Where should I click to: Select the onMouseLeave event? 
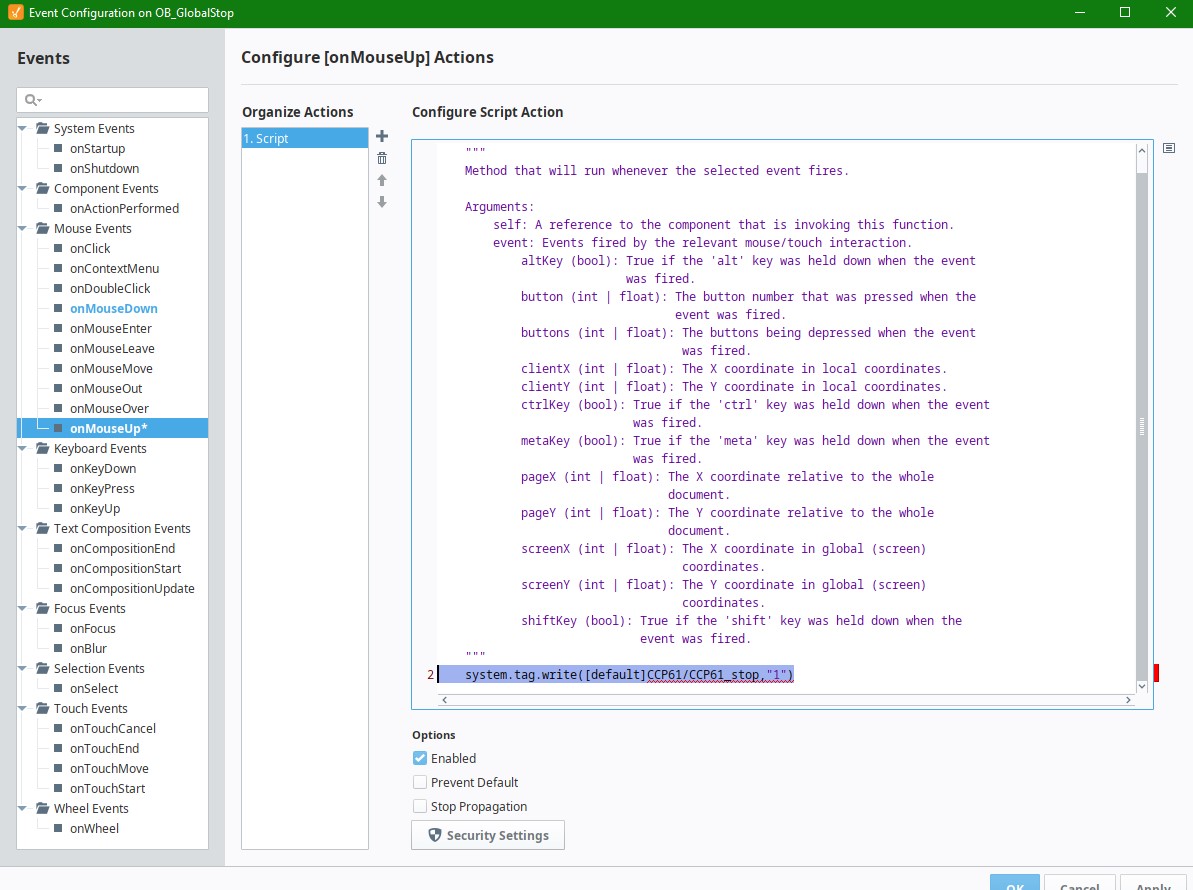pyautogui.click(x=112, y=348)
